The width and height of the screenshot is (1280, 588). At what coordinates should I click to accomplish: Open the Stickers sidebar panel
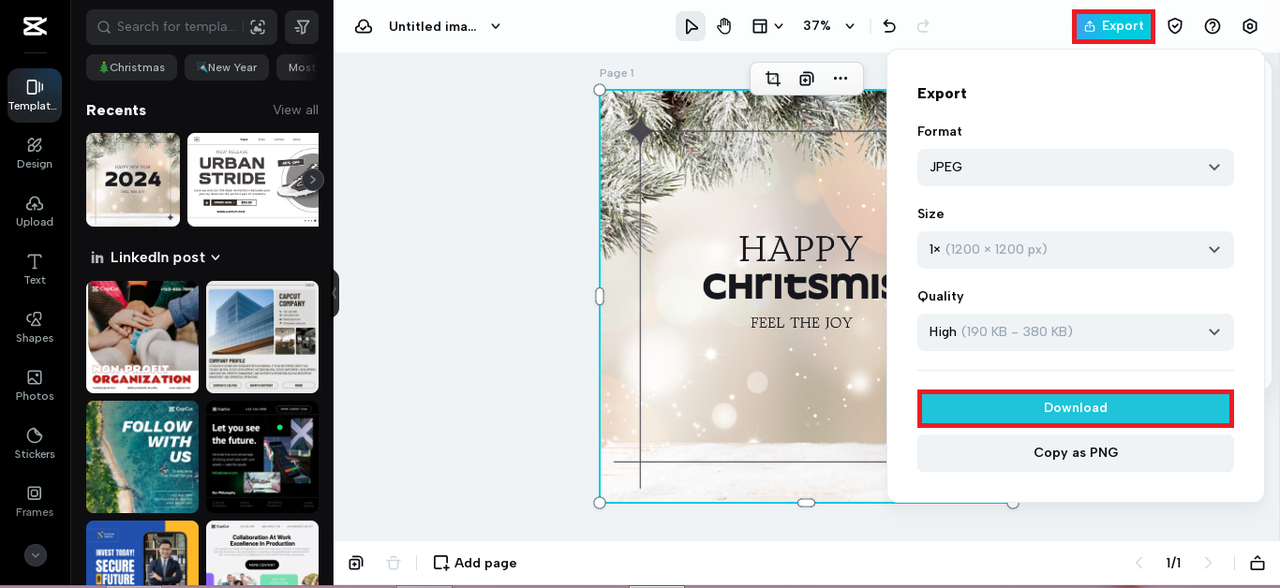pos(35,443)
